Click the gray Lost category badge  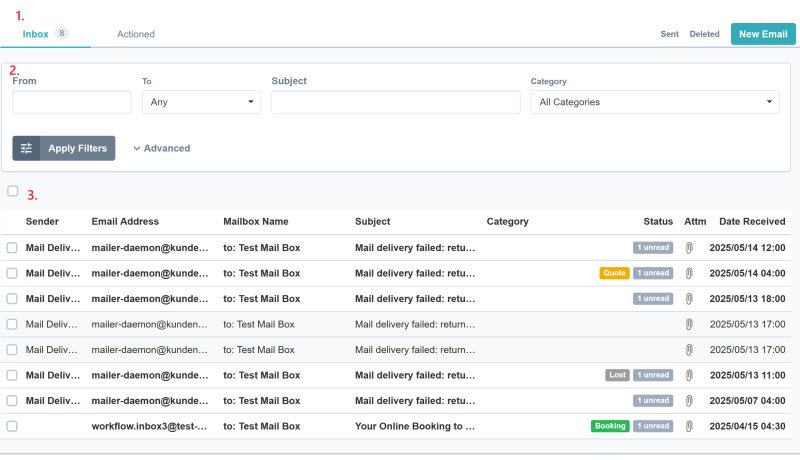pyautogui.click(x=617, y=375)
